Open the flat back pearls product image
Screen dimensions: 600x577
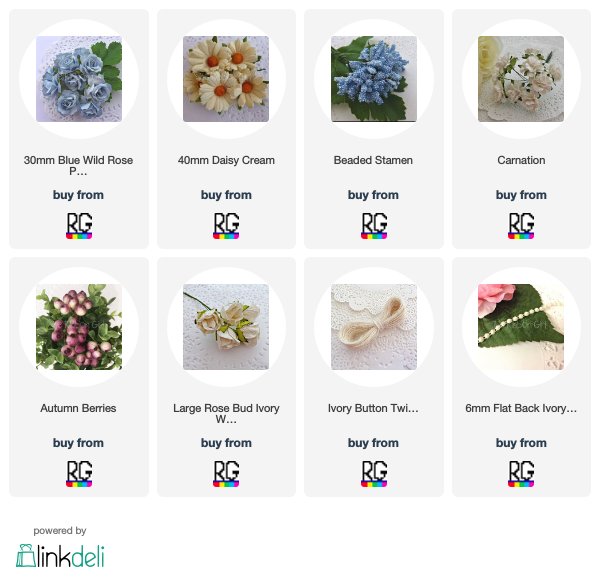[521, 327]
